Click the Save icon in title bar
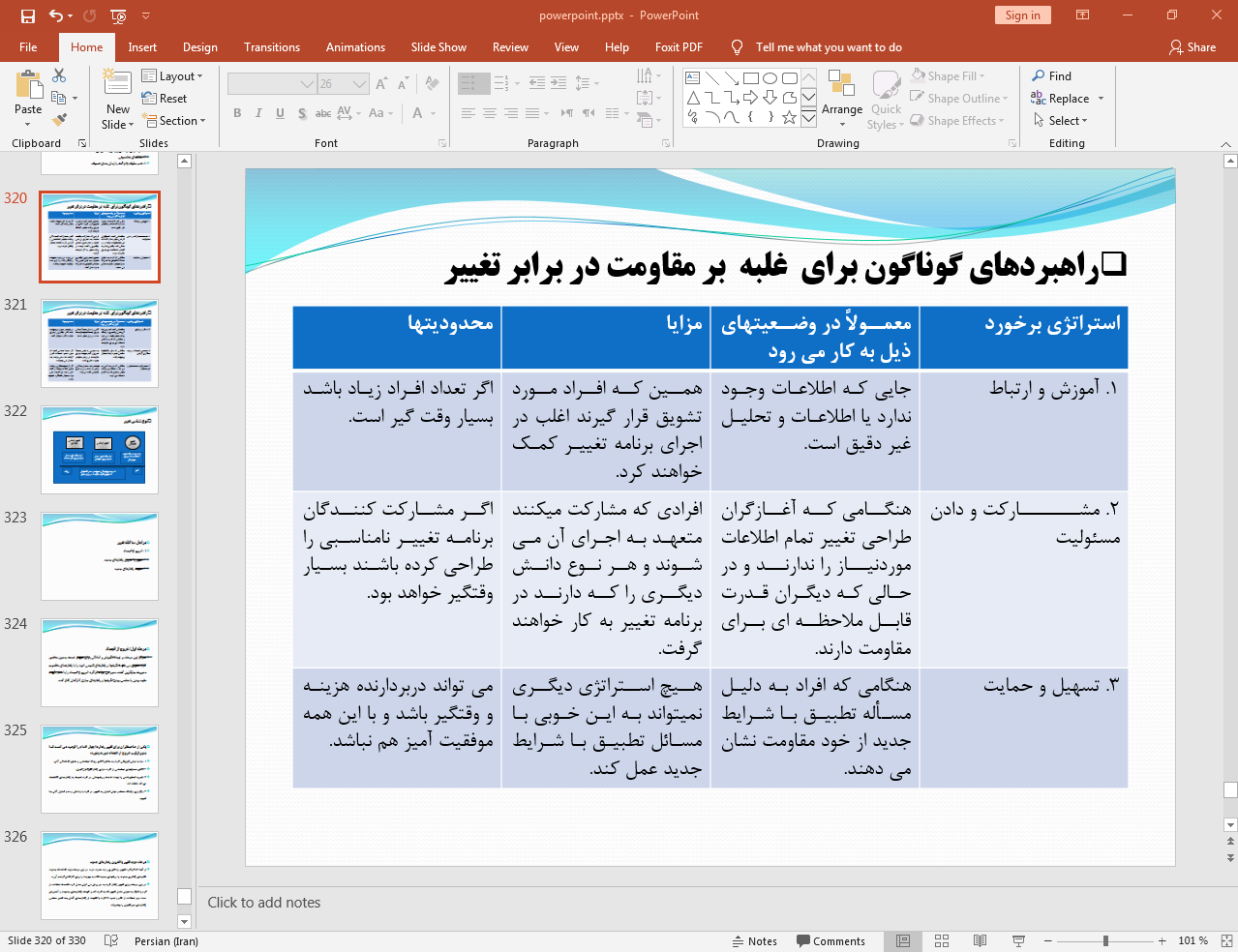This screenshot has width=1238, height=952. 28,15
